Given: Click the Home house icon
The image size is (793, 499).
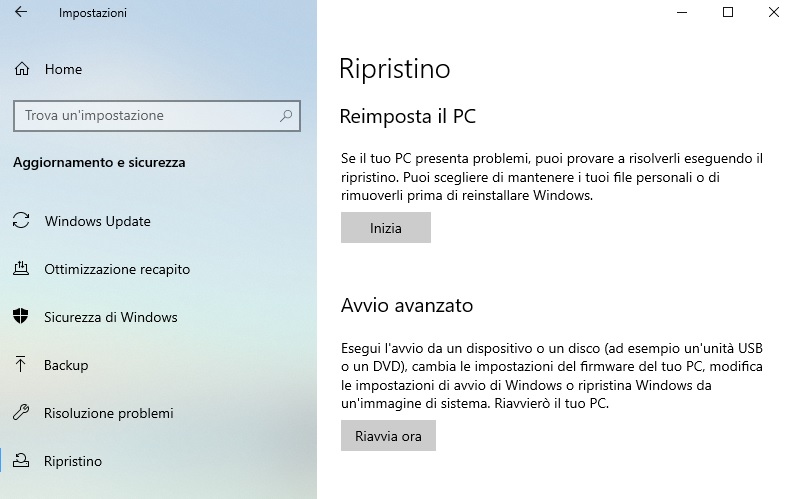Looking at the screenshot, I should tap(21, 70).
